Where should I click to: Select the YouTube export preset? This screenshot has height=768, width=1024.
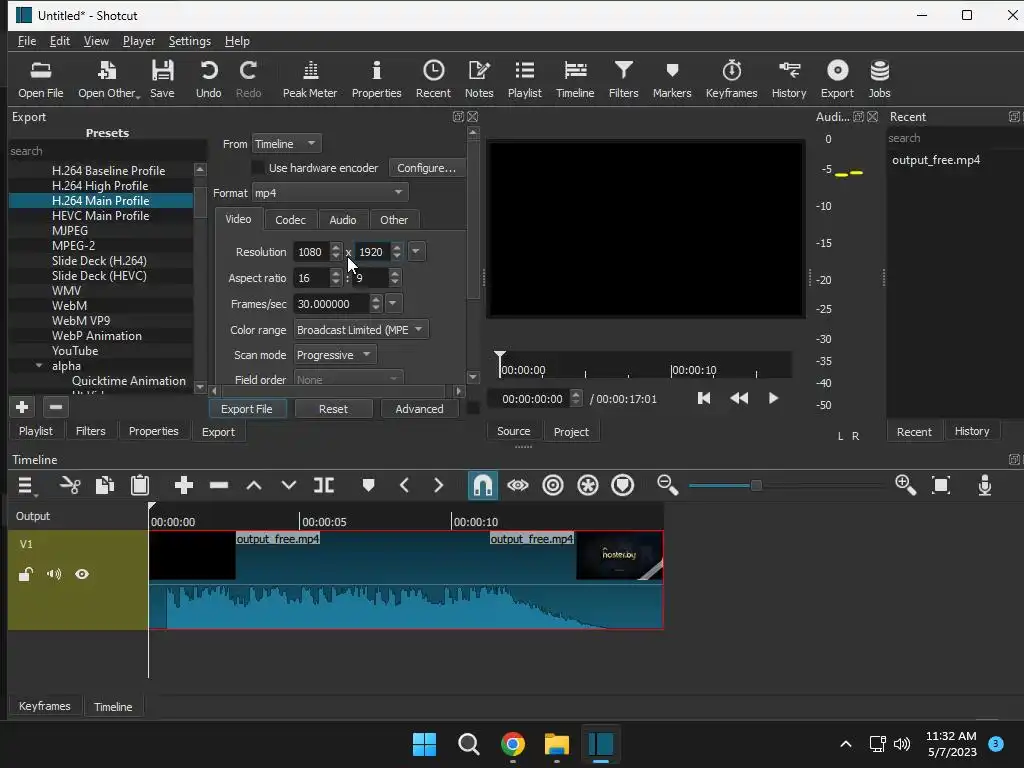click(x=75, y=351)
